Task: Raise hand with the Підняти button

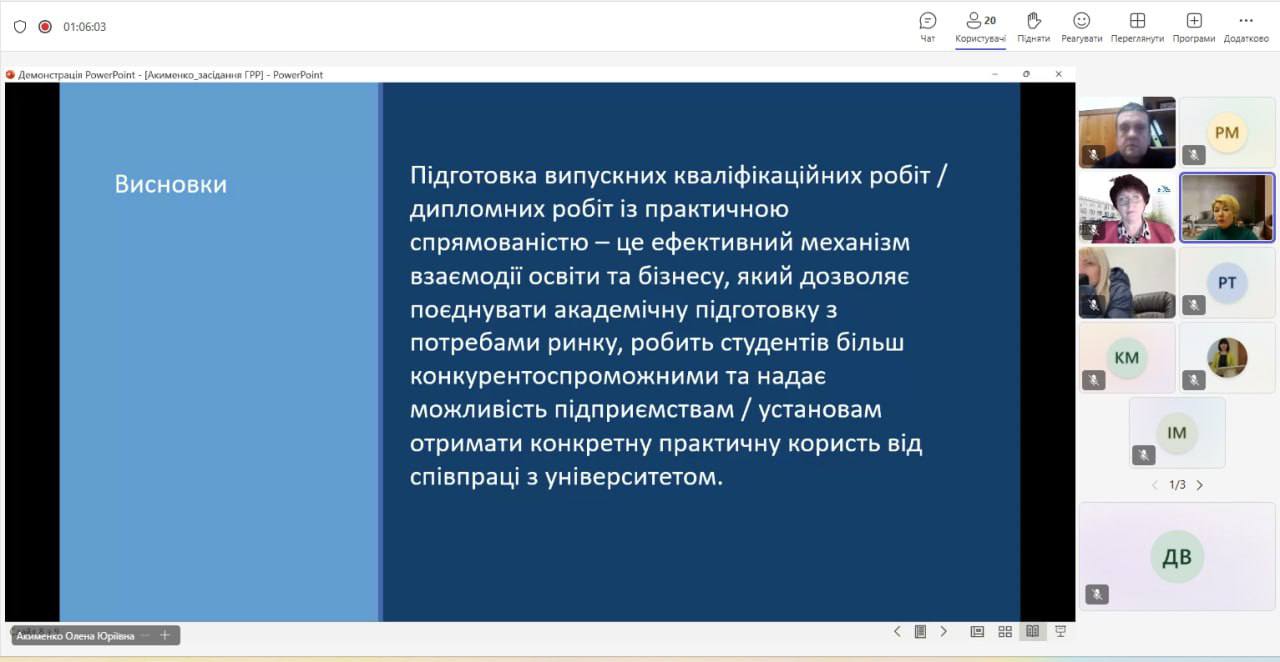Action: pyautogui.click(x=1033, y=26)
